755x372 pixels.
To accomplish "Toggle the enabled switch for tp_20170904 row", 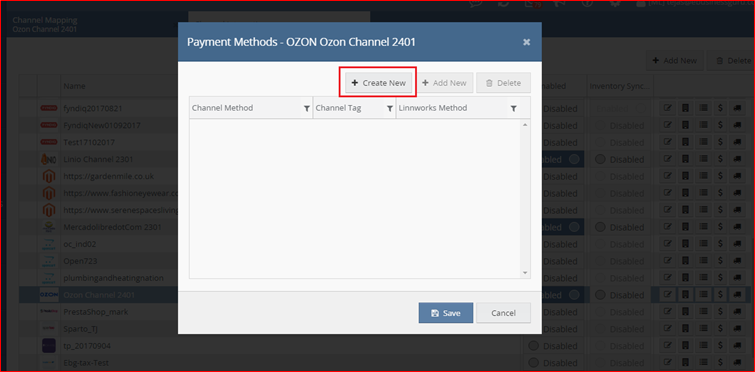I will [553, 346].
